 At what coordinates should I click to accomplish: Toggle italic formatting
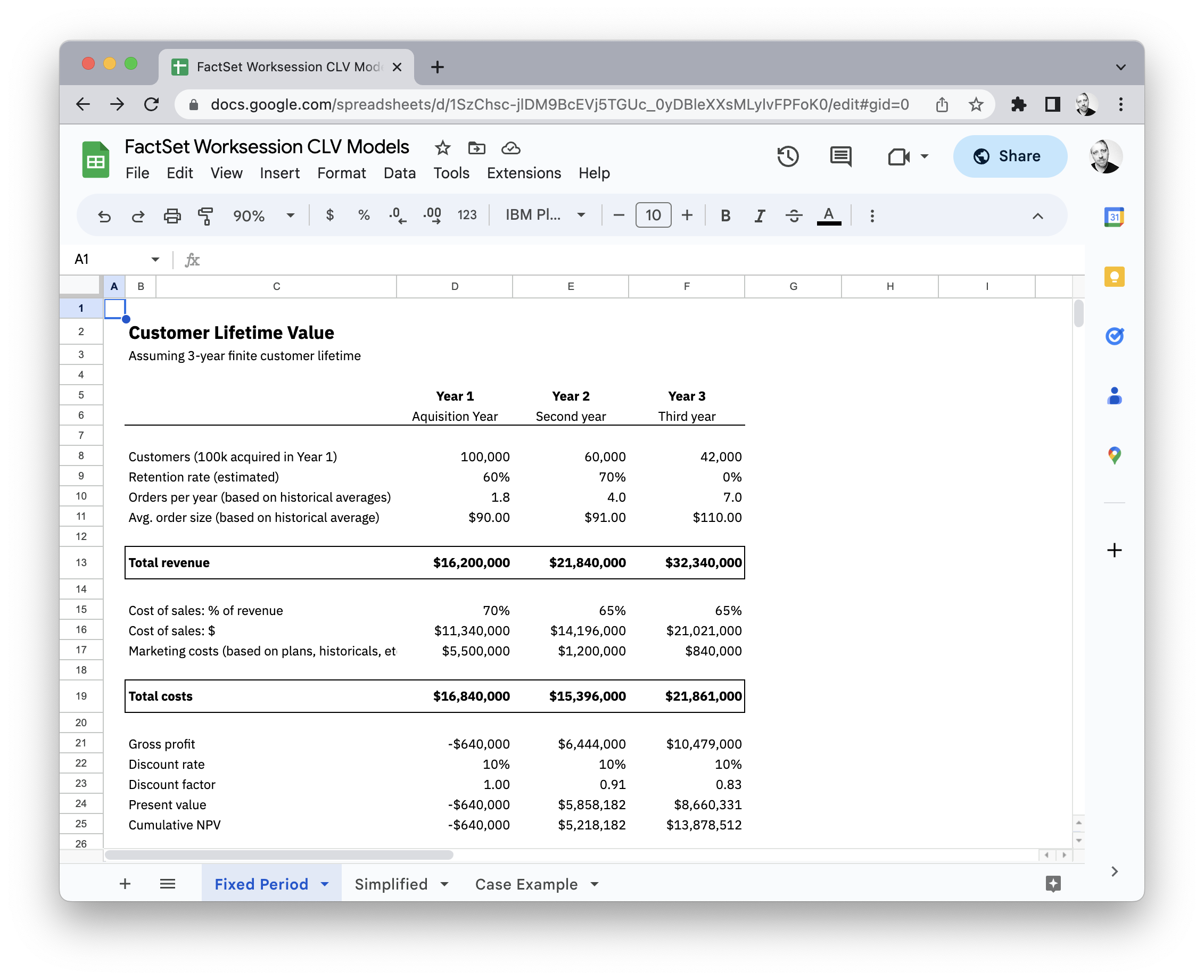tap(760, 215)
